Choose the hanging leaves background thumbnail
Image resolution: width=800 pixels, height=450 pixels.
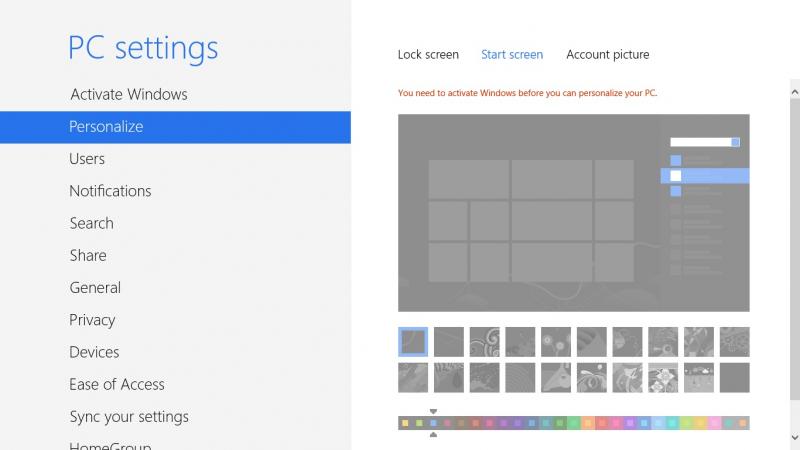(x=449, y=378)
